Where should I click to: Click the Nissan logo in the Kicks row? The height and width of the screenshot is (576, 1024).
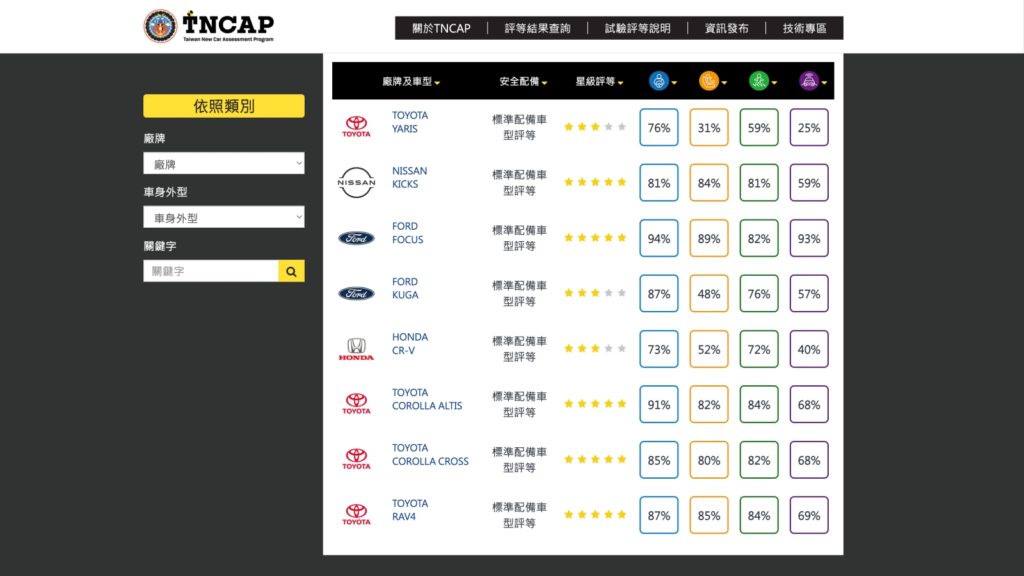tap(357, 182)
